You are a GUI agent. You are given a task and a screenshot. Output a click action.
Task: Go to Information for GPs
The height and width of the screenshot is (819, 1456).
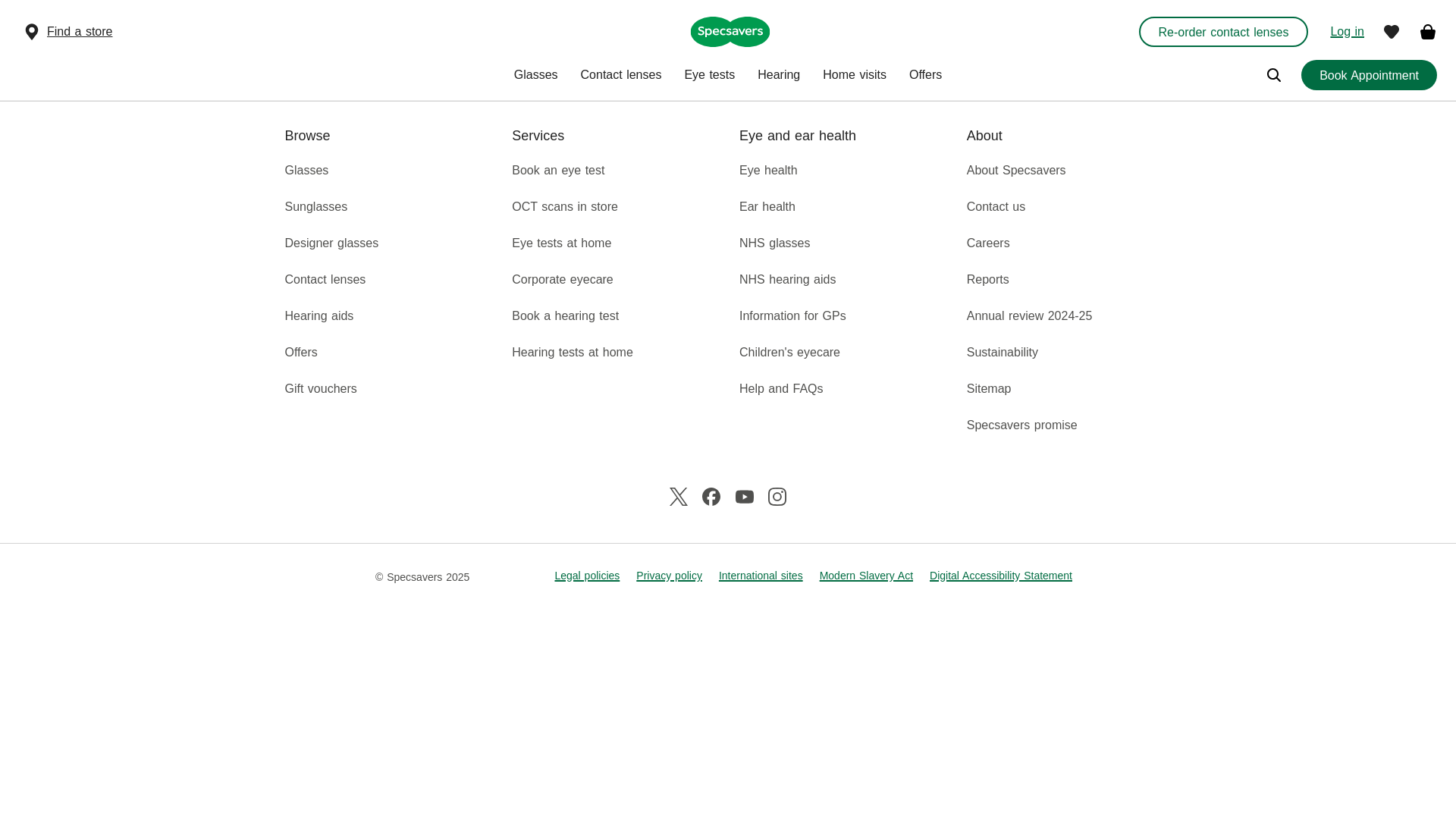[x=792, y=316]
